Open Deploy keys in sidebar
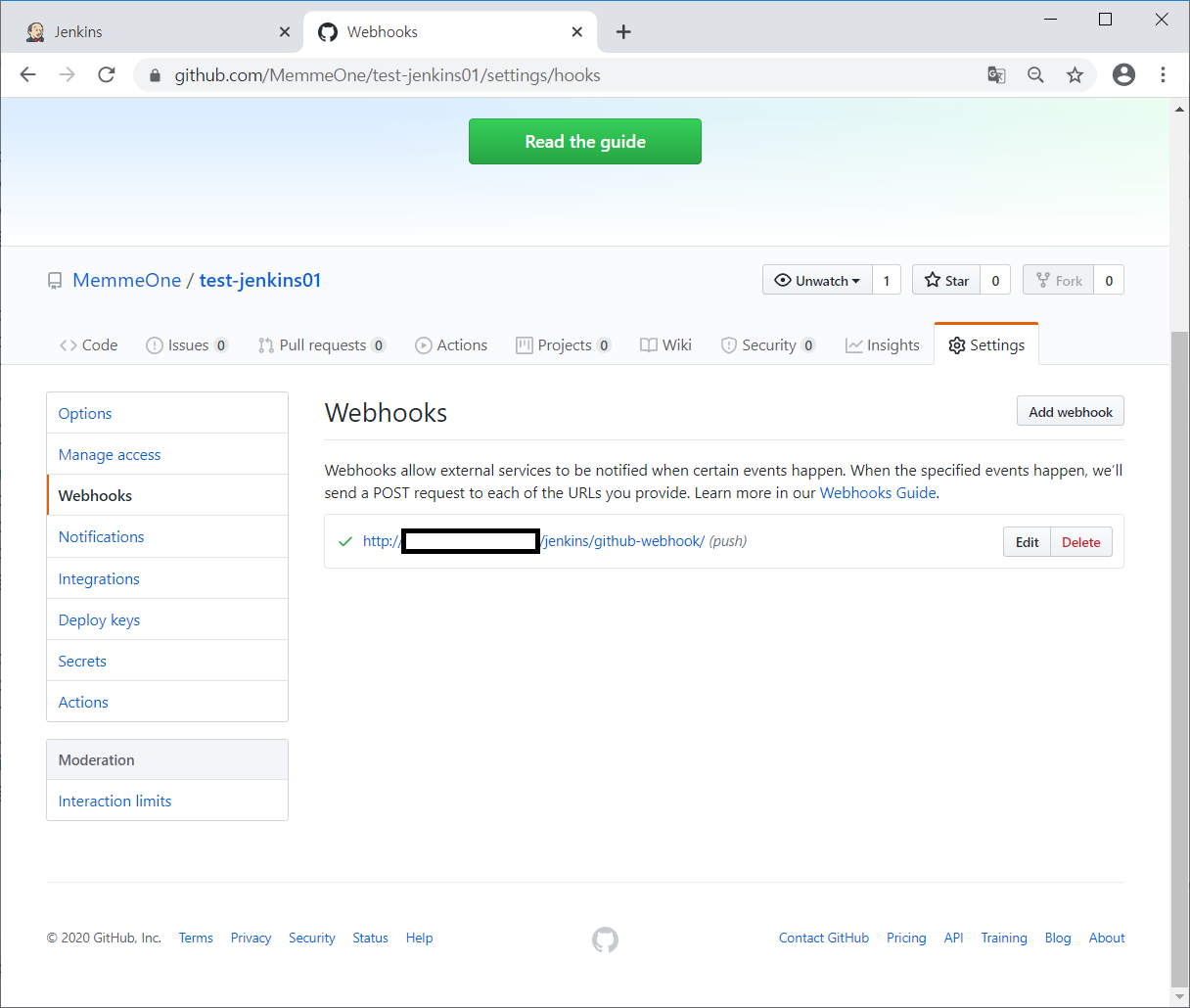Screen dimensions: 1190x1008 167,619
